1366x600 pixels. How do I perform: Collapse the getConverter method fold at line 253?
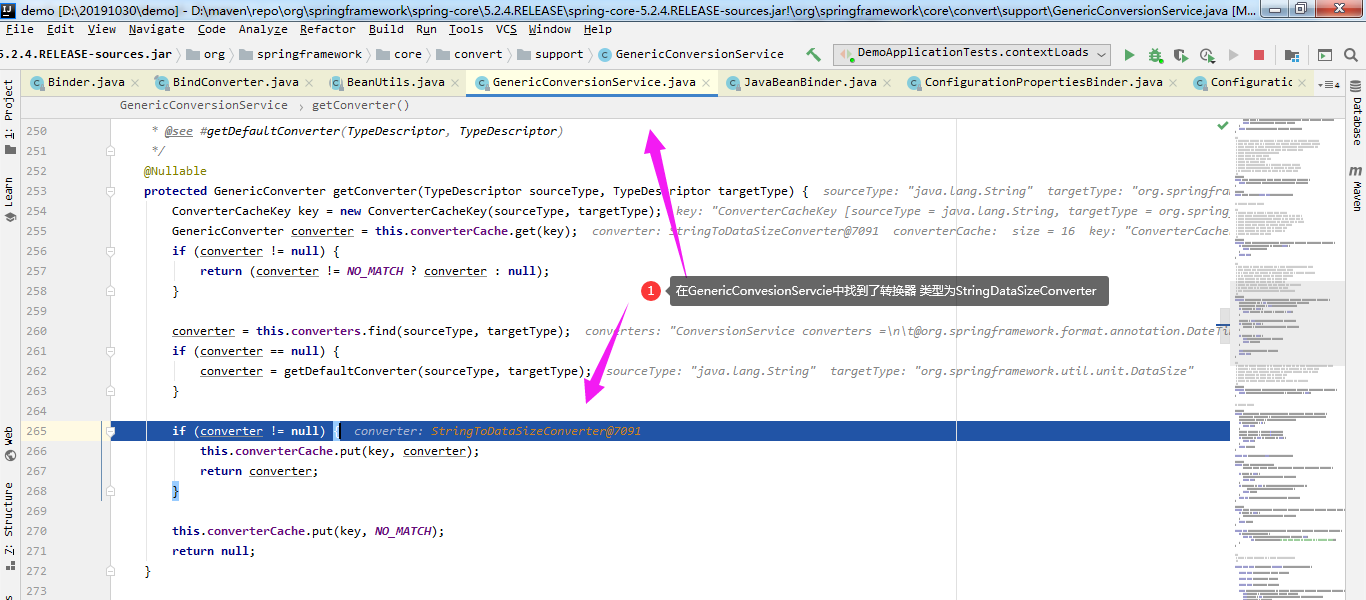(x=112, y=191)
